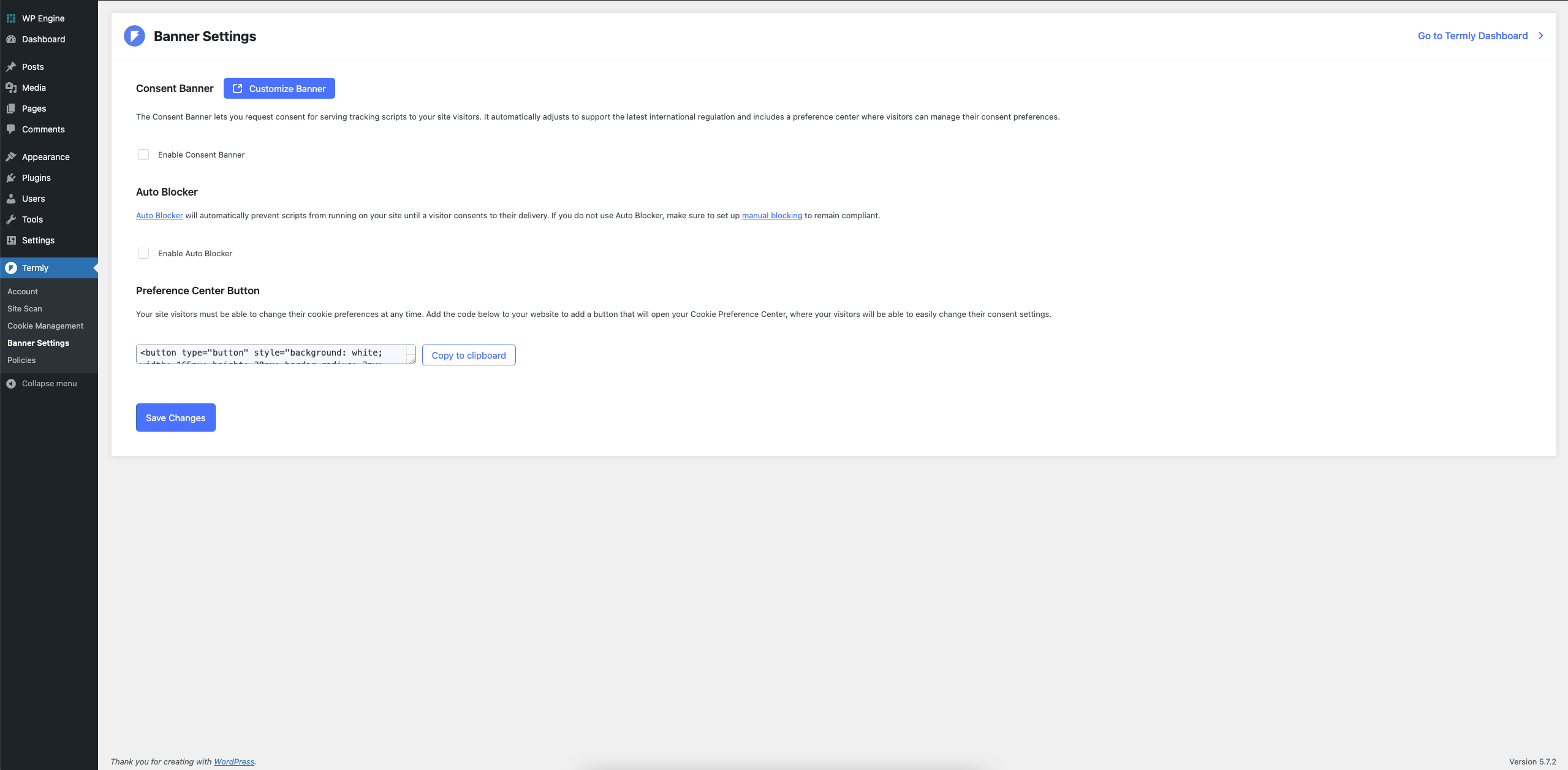Viewport: 1568px width, 770px height.
Task: Click the Plugins icon in sidebar
Action: 11,177
